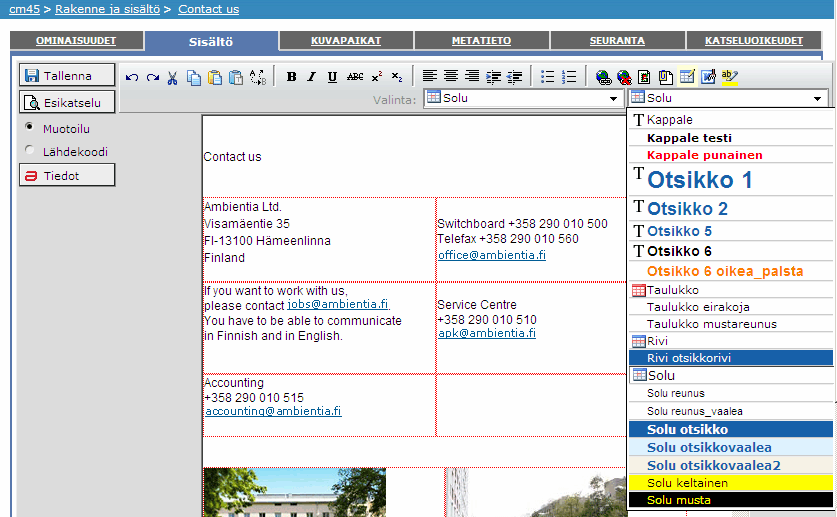Select black Solu musta style
The image size is (837, 517).
pyautogui.click(x=731, y=500)
